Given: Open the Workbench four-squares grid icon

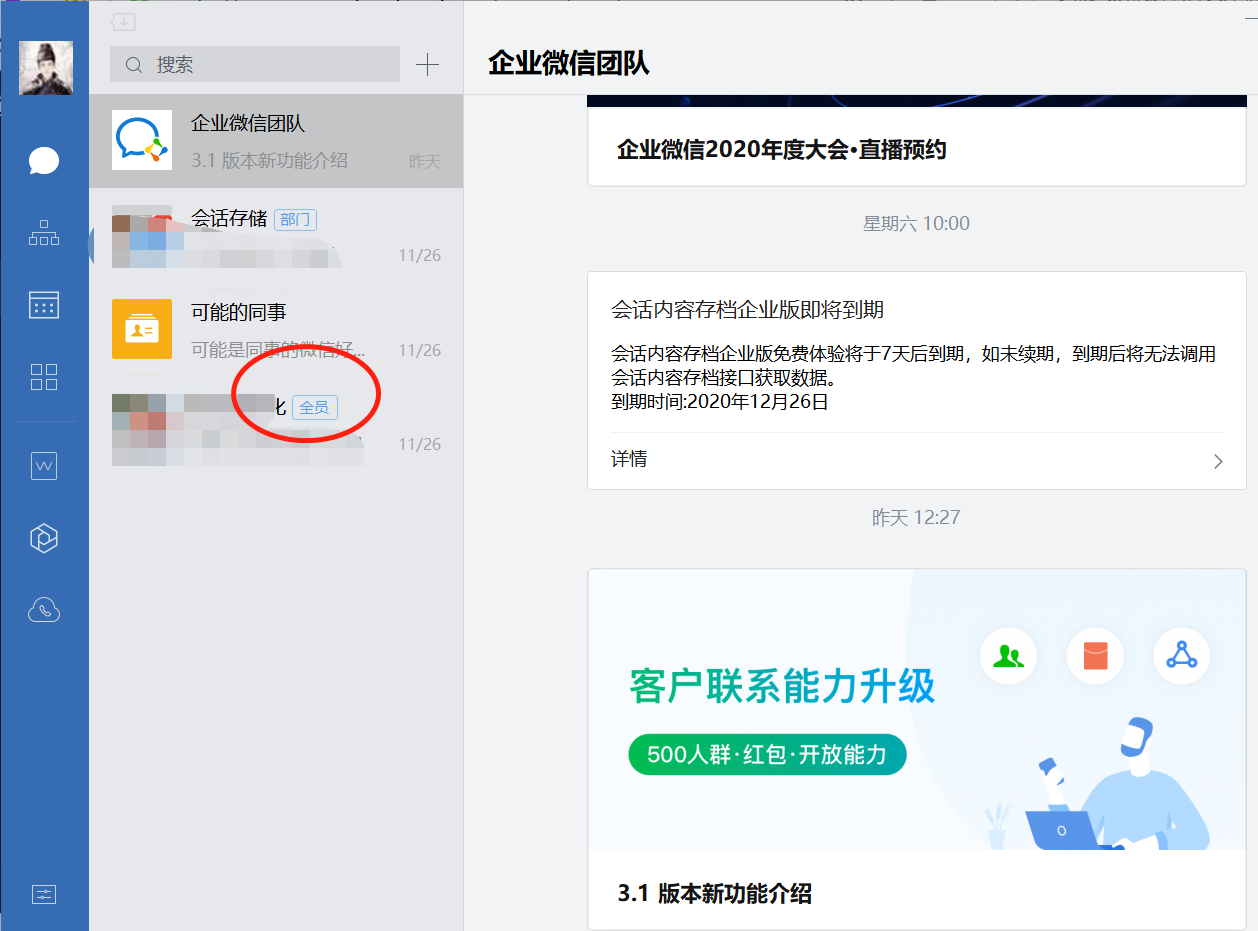Looking at the screenshot, I should tap(44, 377).
